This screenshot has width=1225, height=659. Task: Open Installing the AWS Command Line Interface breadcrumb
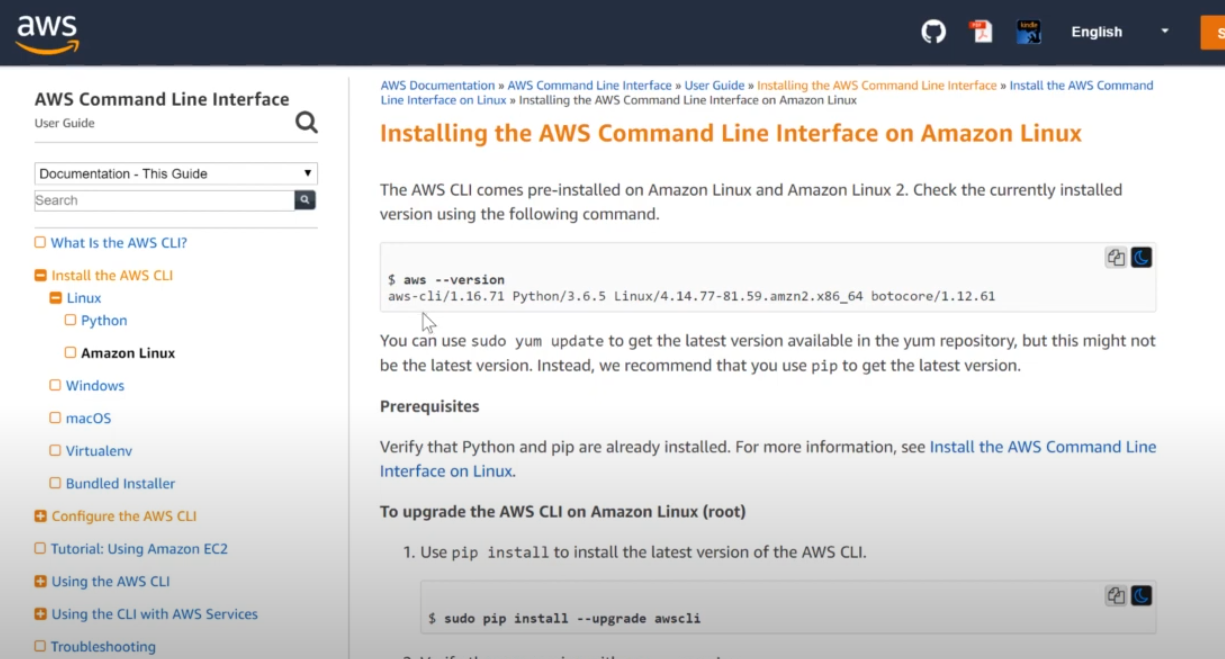point(877,86)
